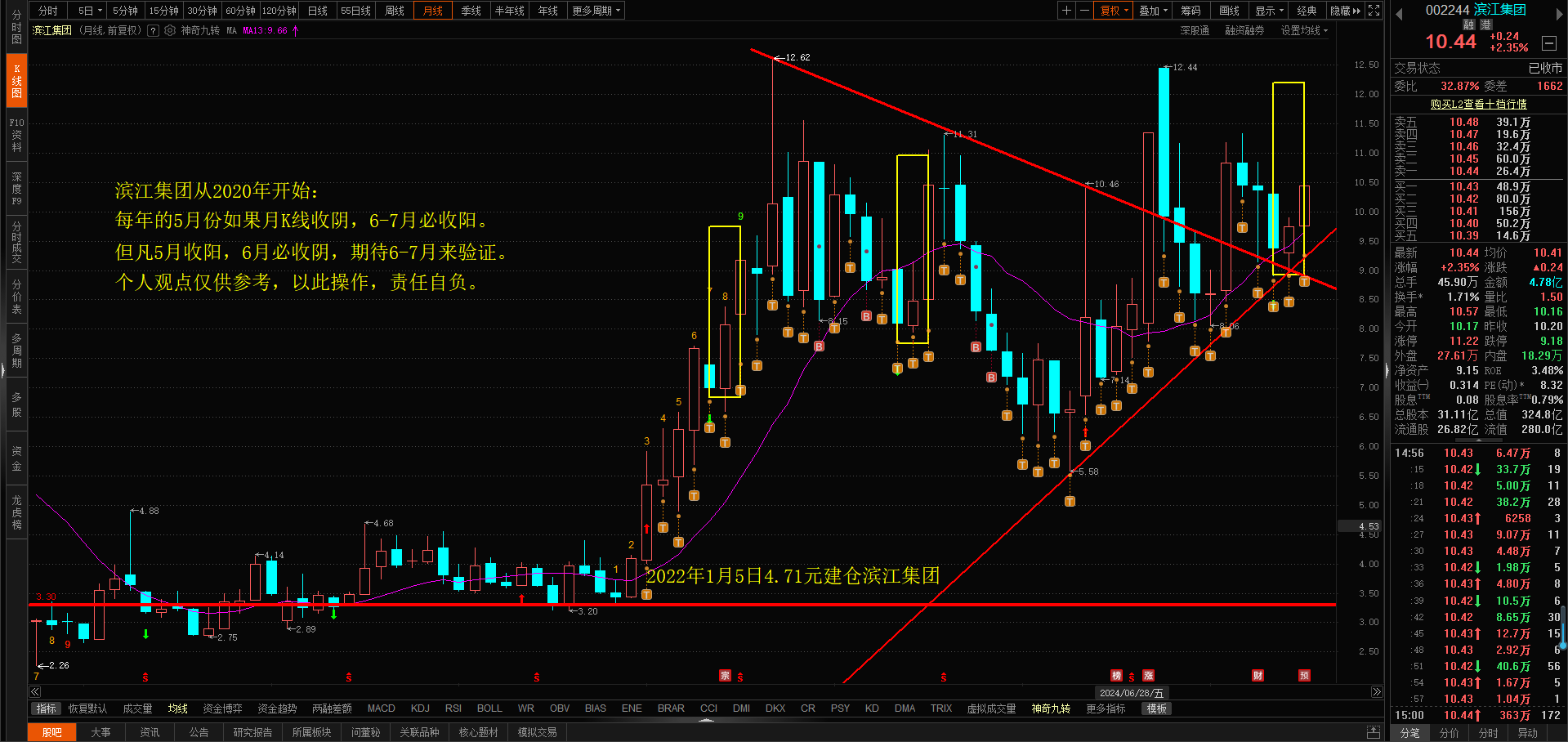Toggle KDJ indicator

tap(420, 708)
